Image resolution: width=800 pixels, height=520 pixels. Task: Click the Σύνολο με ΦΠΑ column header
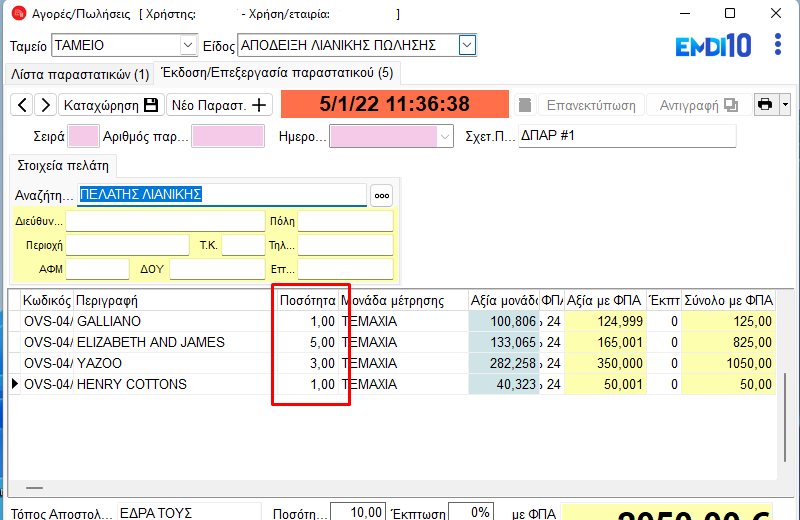(x=729, y=301)
